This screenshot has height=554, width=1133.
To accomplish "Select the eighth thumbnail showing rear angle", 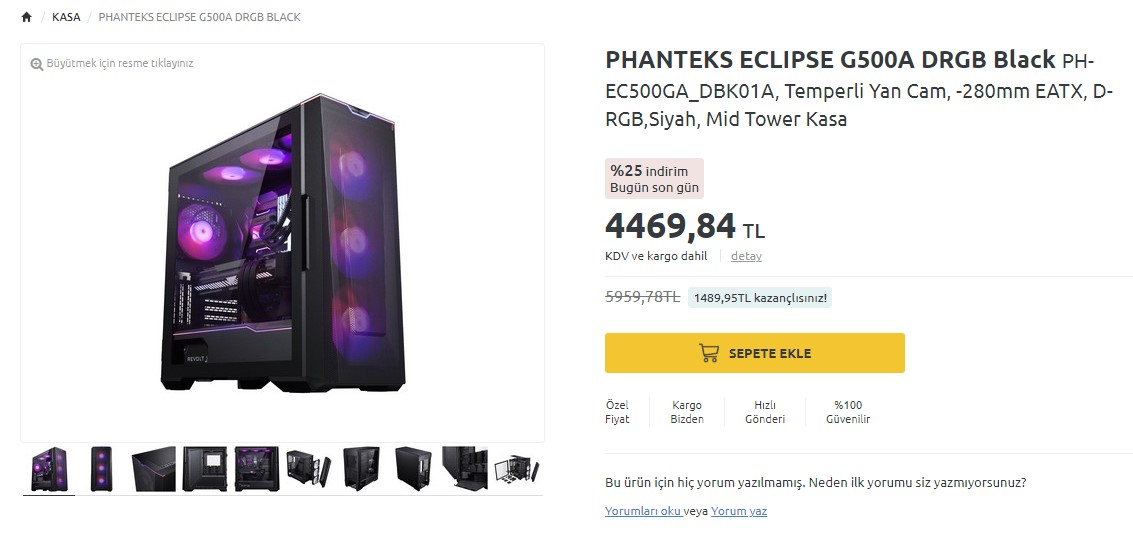I will pos(413,468).
